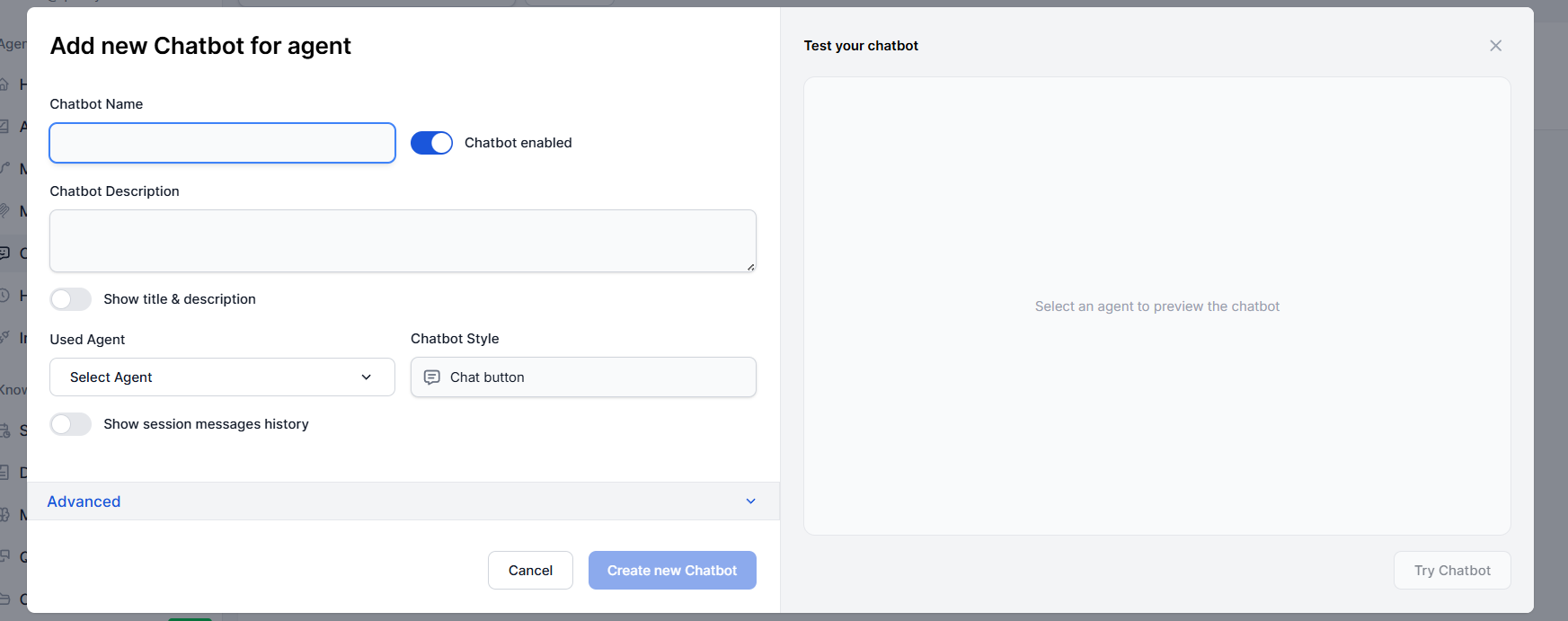Click the 'Add new Chatbot for agent' title
Viewport: 1568px width, 621px height.
pos(200,46)
